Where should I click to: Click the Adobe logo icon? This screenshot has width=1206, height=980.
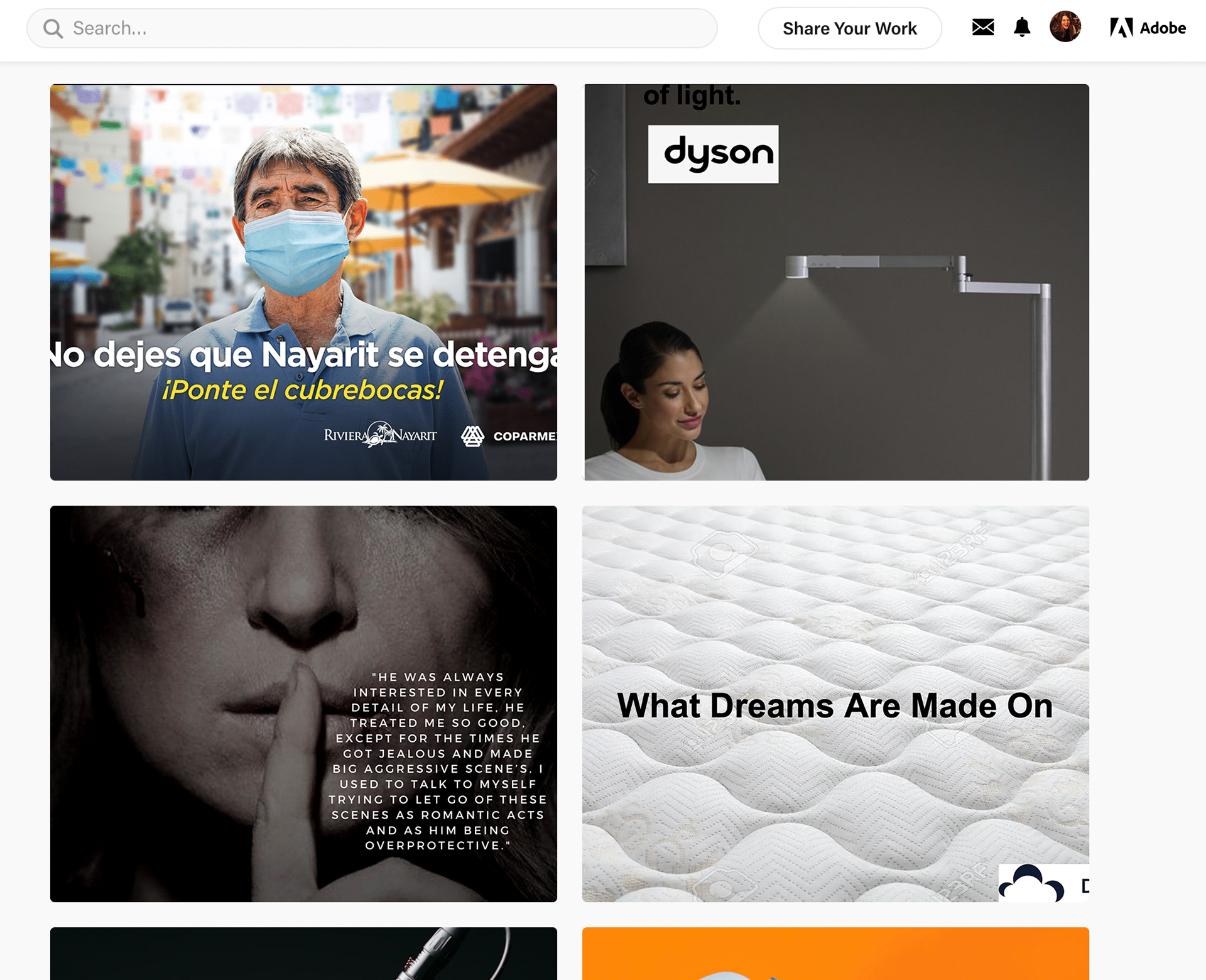click(1121, 28)
